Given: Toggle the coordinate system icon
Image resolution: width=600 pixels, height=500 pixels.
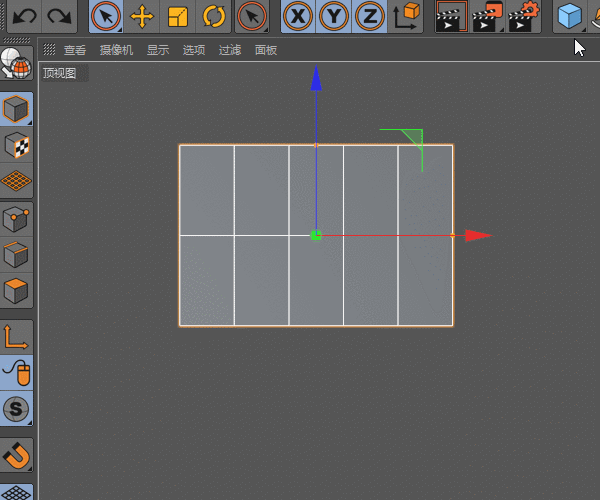Looking at the screenshot, I should [x=406, y=16].
